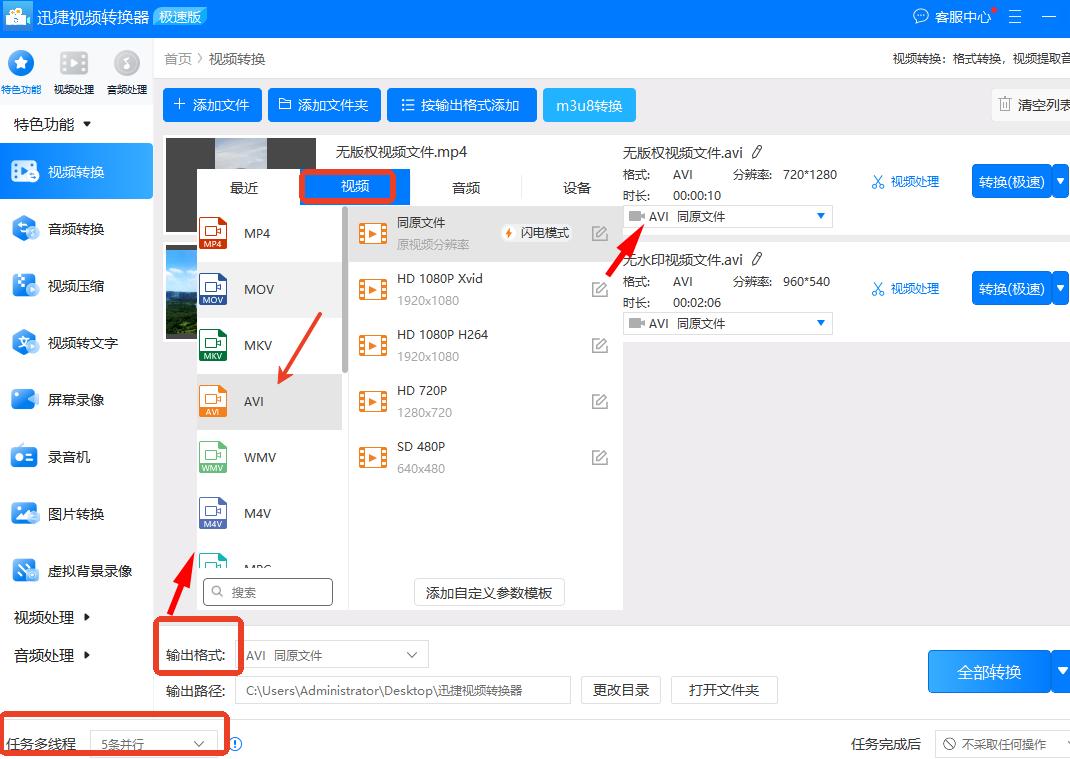This screenshot has height=759, width=1070.
Task: Switch to the 设备 tab
Action: tap(576, 185)
